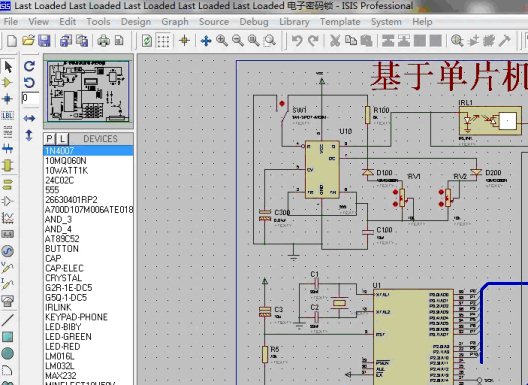Select the Wire Label LBL tool
The image size is (528, 385).
coord(7,116)
